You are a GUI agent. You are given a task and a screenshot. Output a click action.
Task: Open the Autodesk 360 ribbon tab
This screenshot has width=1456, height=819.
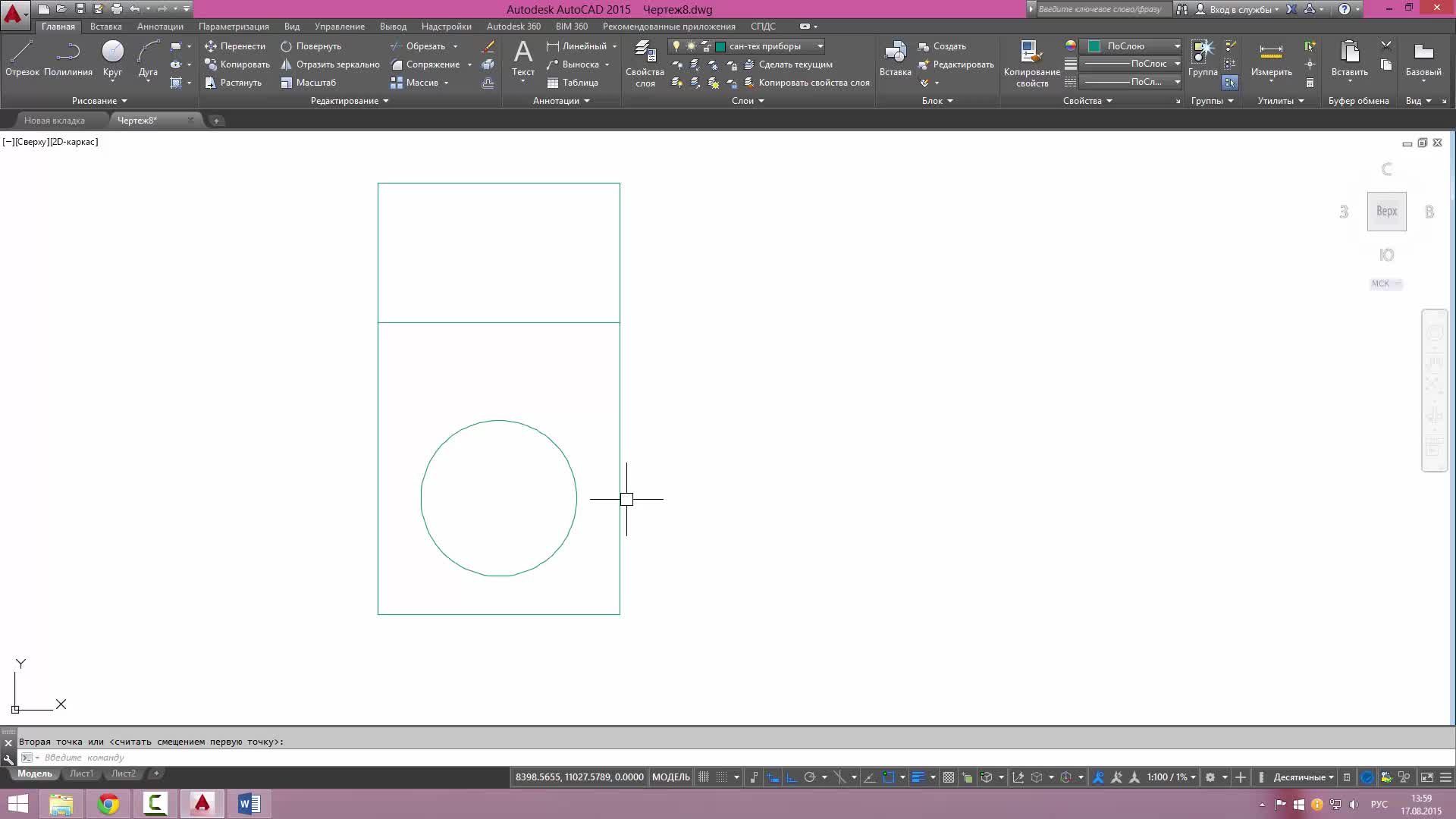click(x=513, y=27)
